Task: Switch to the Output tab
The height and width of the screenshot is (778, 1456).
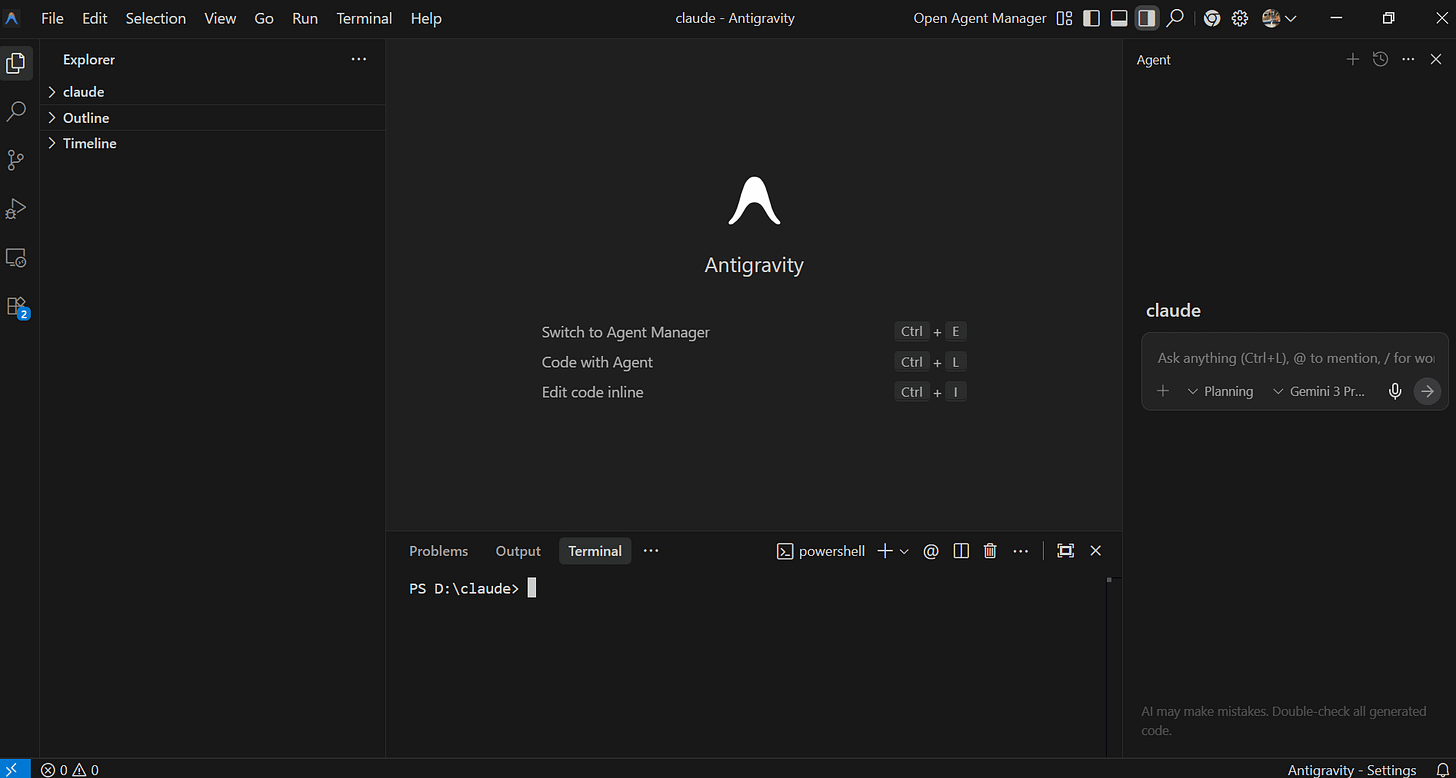Action: point(518,551)
